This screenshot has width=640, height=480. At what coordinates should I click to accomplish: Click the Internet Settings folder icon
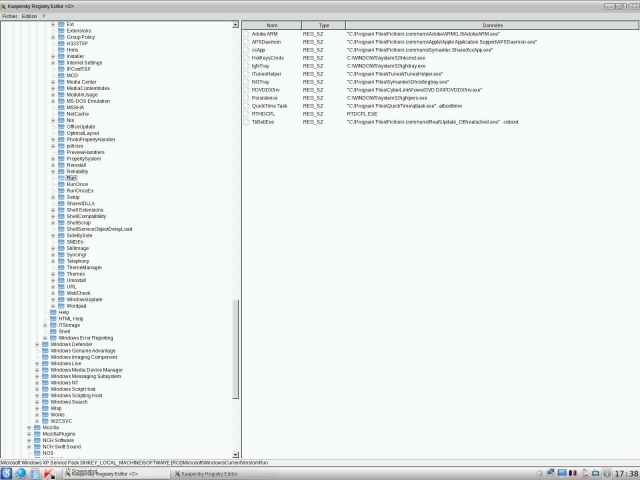(61, 63)
